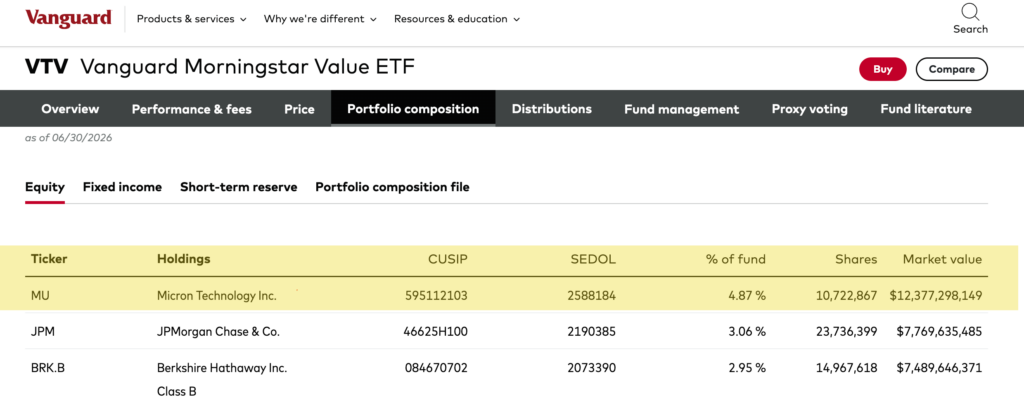This screenshot has height=408, width=1024.
Task: Click the 2.95 % fund value
Action: click(x=747, y=368)
